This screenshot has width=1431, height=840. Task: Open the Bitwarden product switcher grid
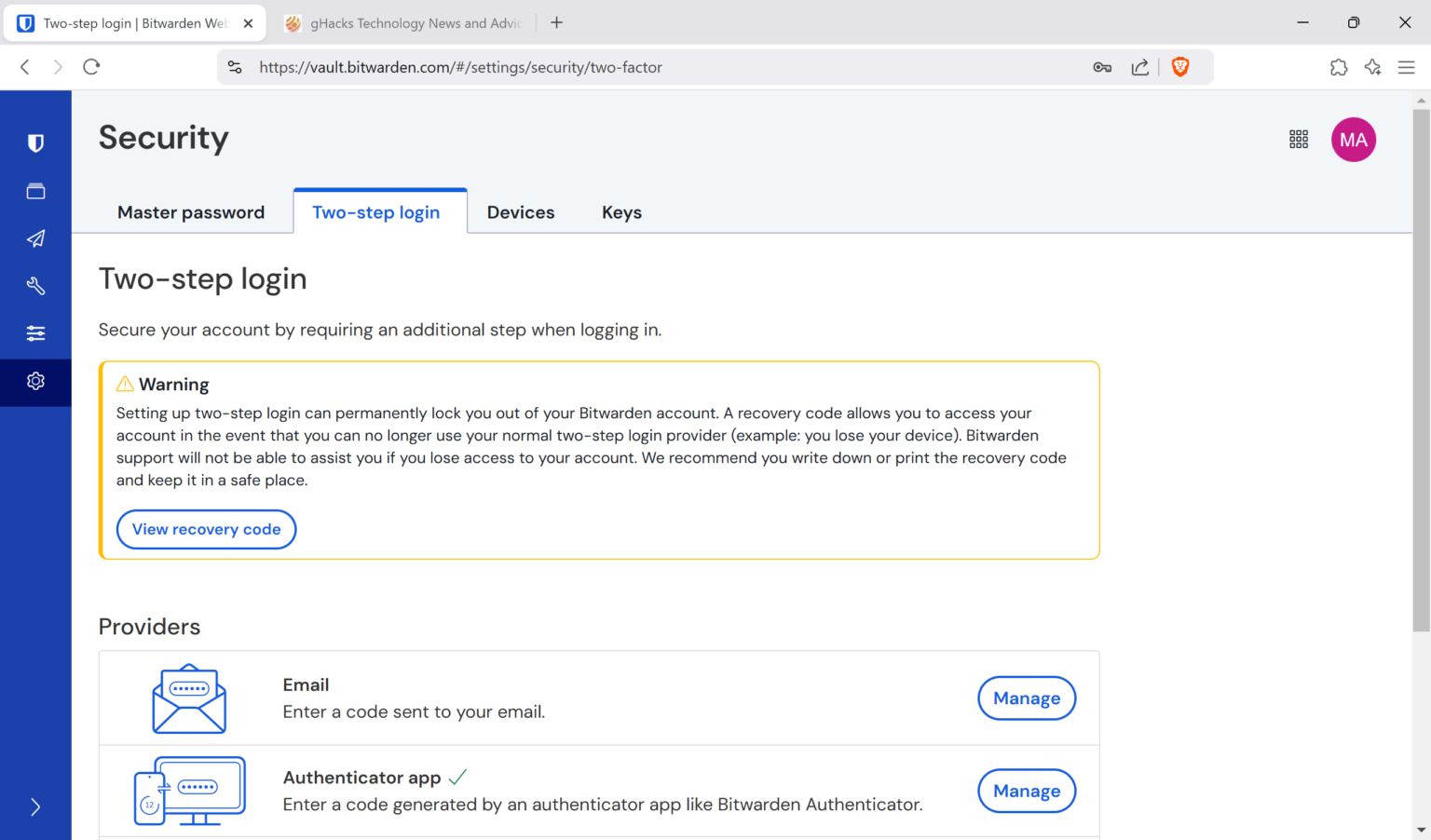pyautogui.click(x=1299, y=138)
